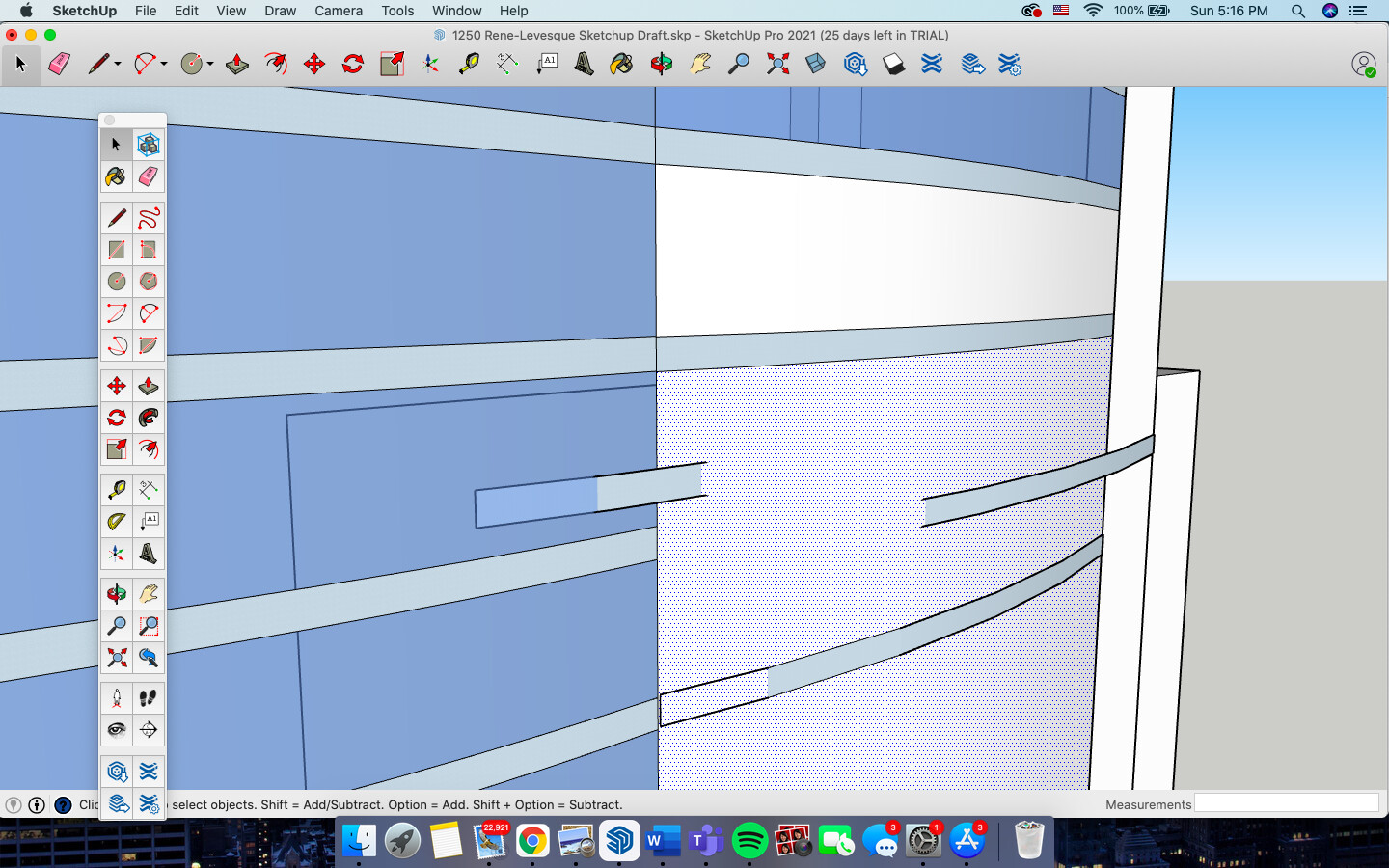Select the Pan hand tool
1389x868 pixels.
149,593
